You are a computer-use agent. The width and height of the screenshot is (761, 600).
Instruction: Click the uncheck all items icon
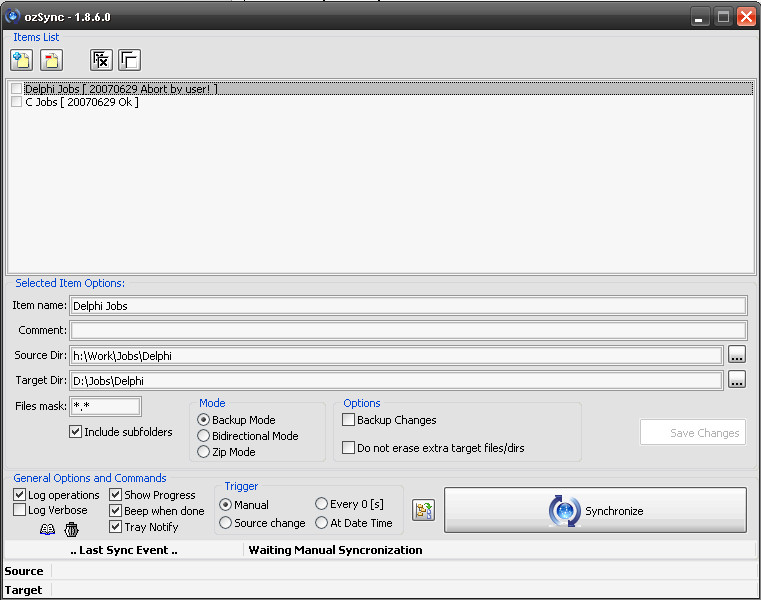pyautogui.click(x=101, y=60)
